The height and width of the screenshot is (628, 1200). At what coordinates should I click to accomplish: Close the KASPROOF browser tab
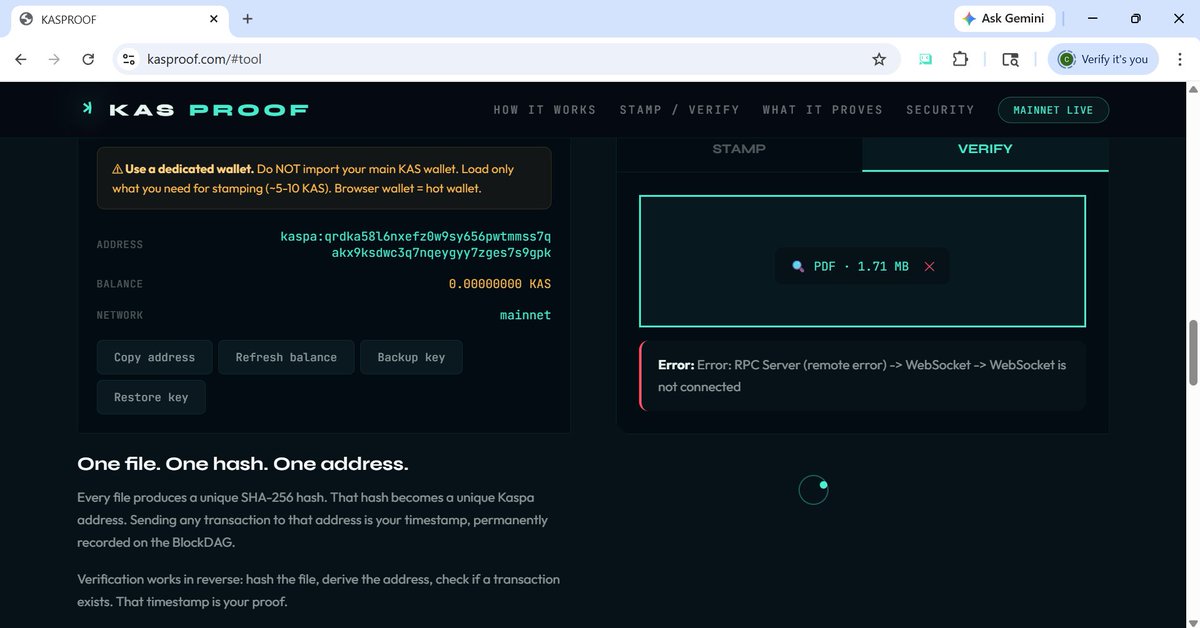pos(214,19)
